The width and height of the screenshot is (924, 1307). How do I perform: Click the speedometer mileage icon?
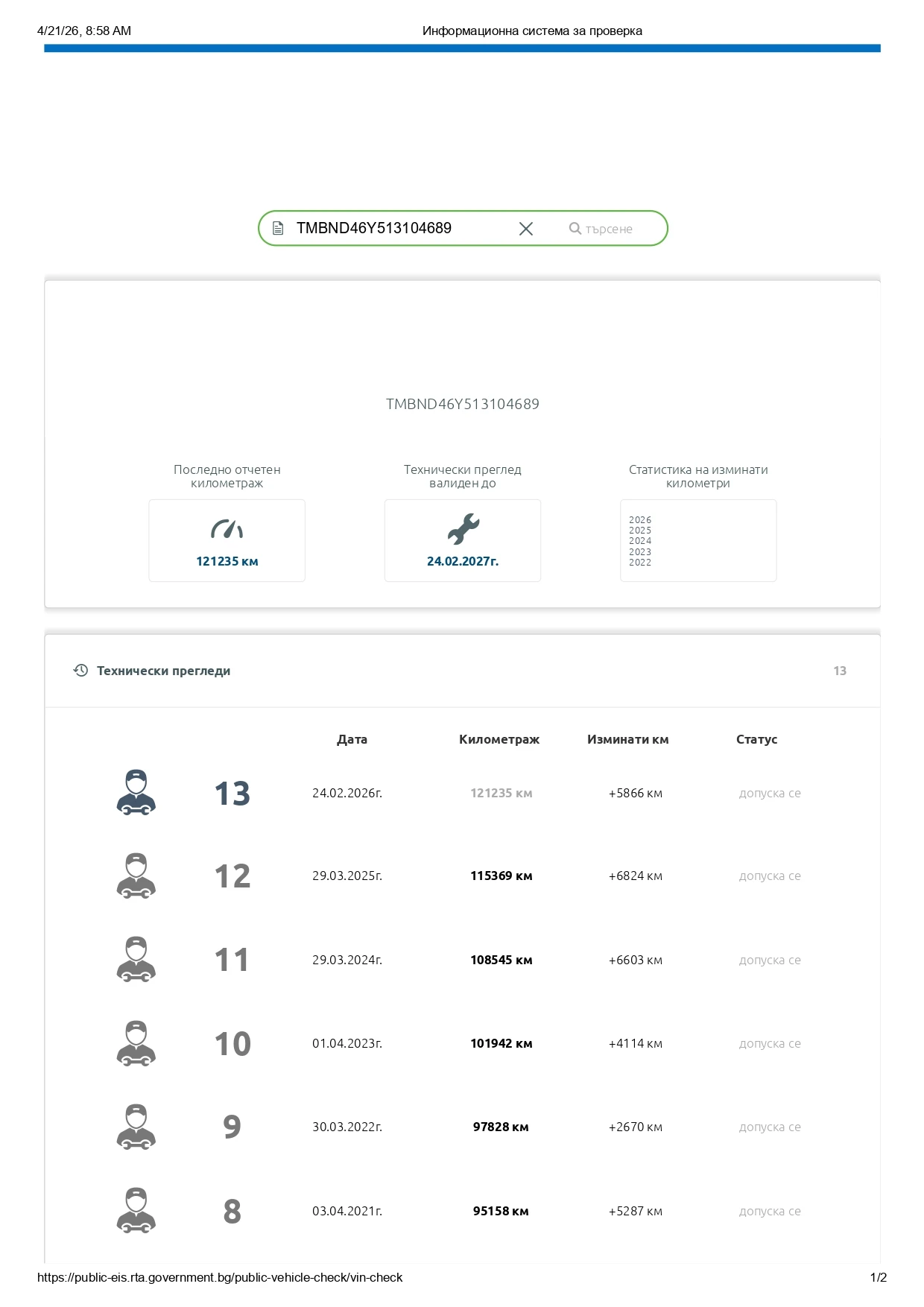click(227, 529)
